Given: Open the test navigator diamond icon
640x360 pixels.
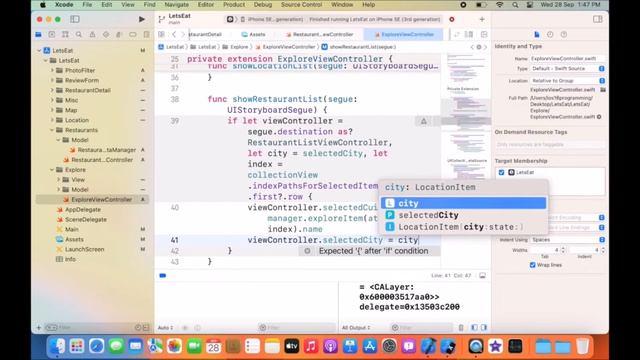Looking at the screenshot, I should 106,35.
